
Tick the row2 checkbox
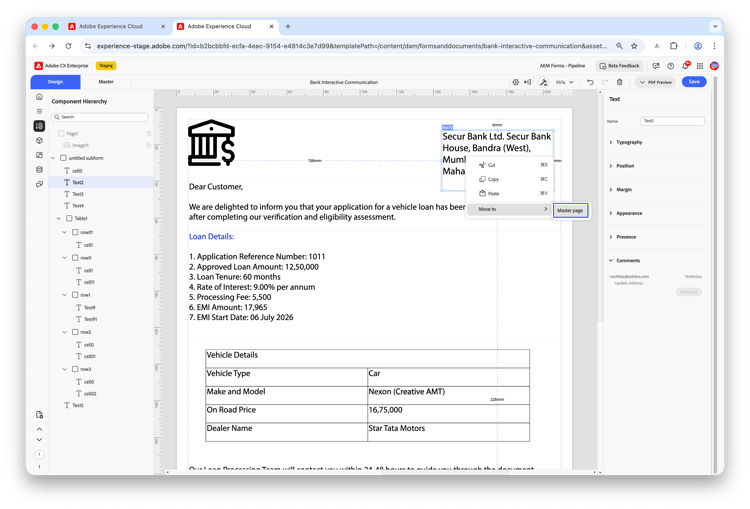[75, 332]
